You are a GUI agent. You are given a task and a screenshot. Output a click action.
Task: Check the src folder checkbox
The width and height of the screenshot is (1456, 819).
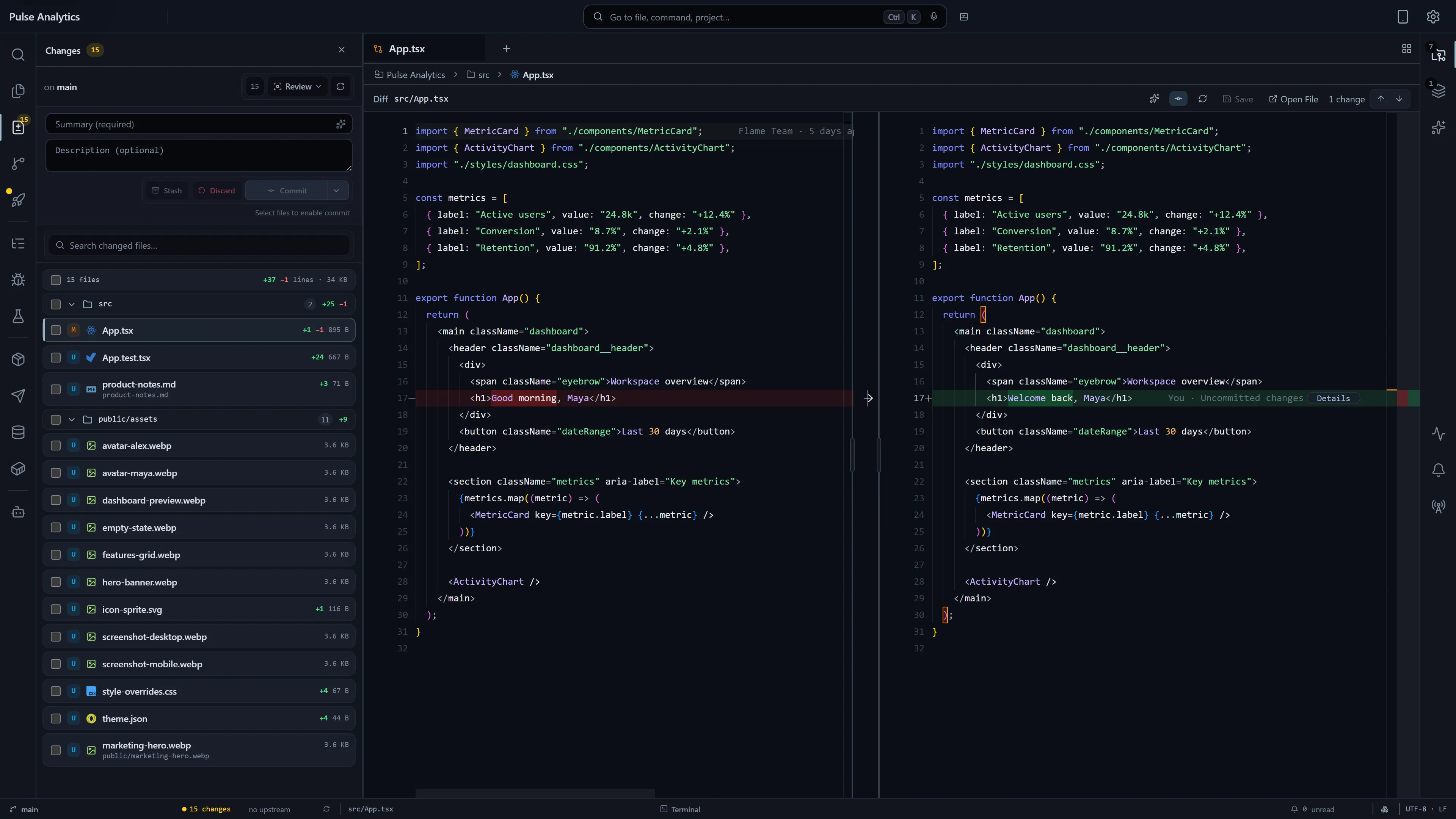(x=55, y=304)
